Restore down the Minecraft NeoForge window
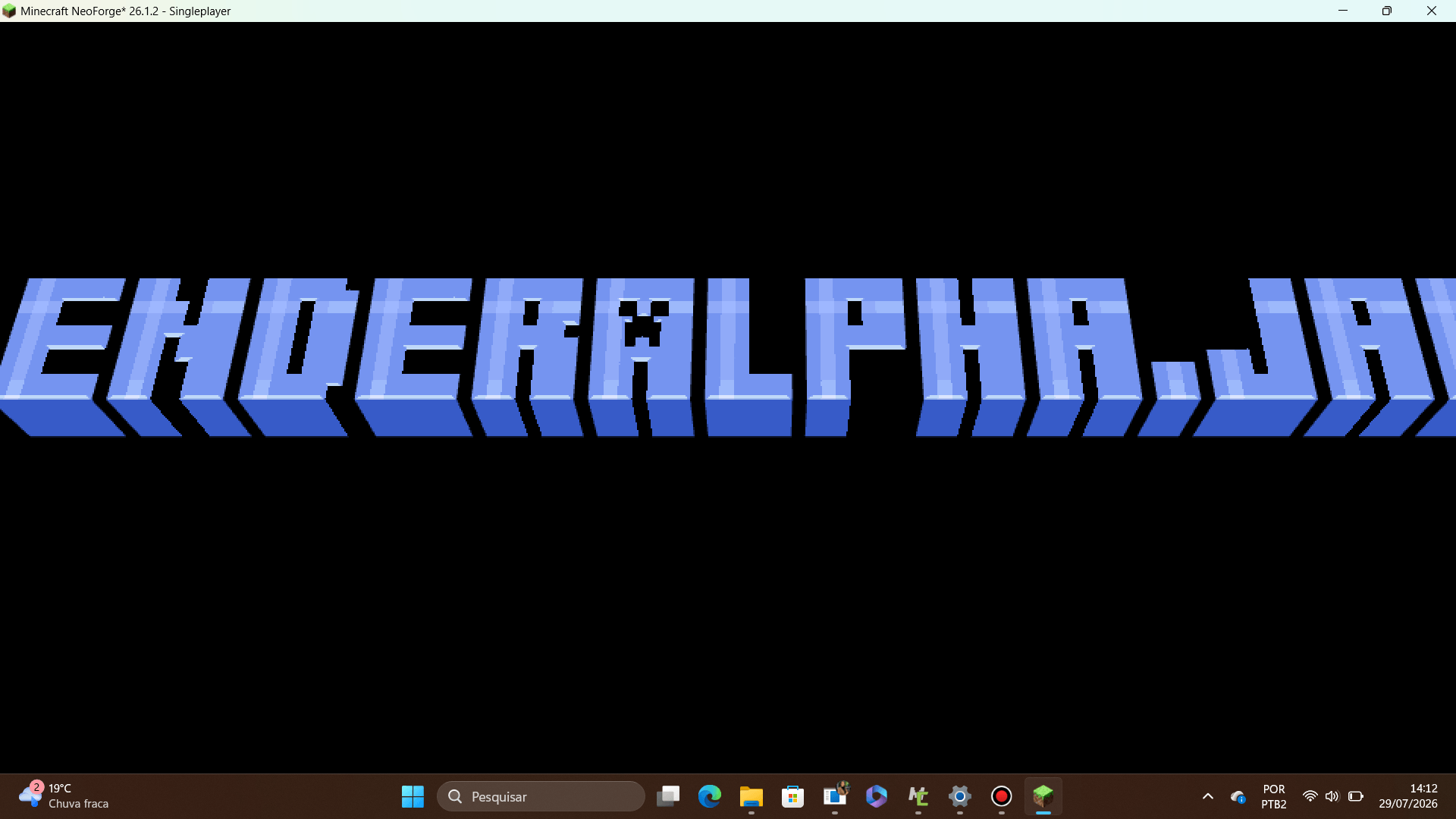The width and height of the screenshot is (1456, 819). 1387,11
